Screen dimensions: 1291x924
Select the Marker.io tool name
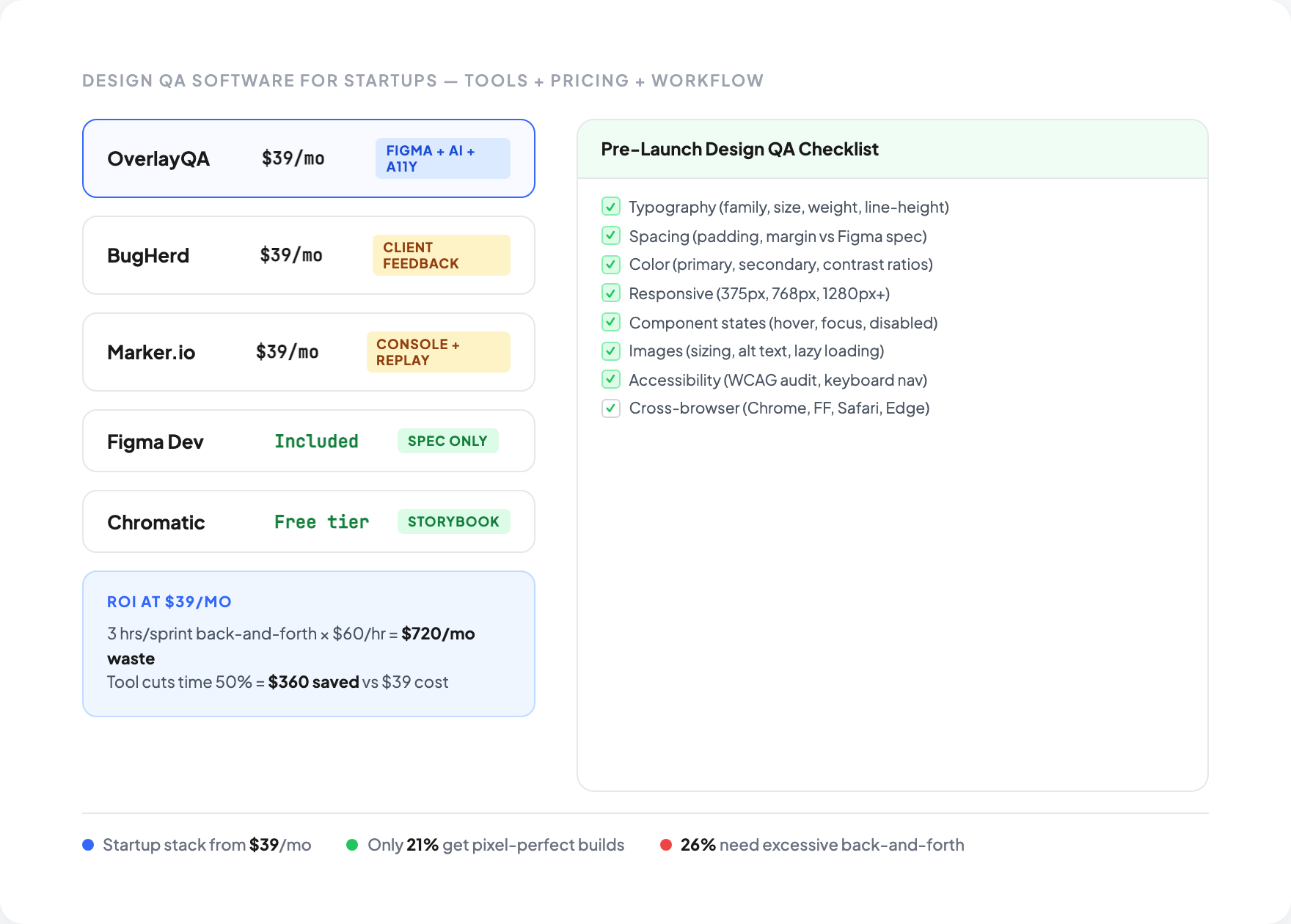[151, 352]
